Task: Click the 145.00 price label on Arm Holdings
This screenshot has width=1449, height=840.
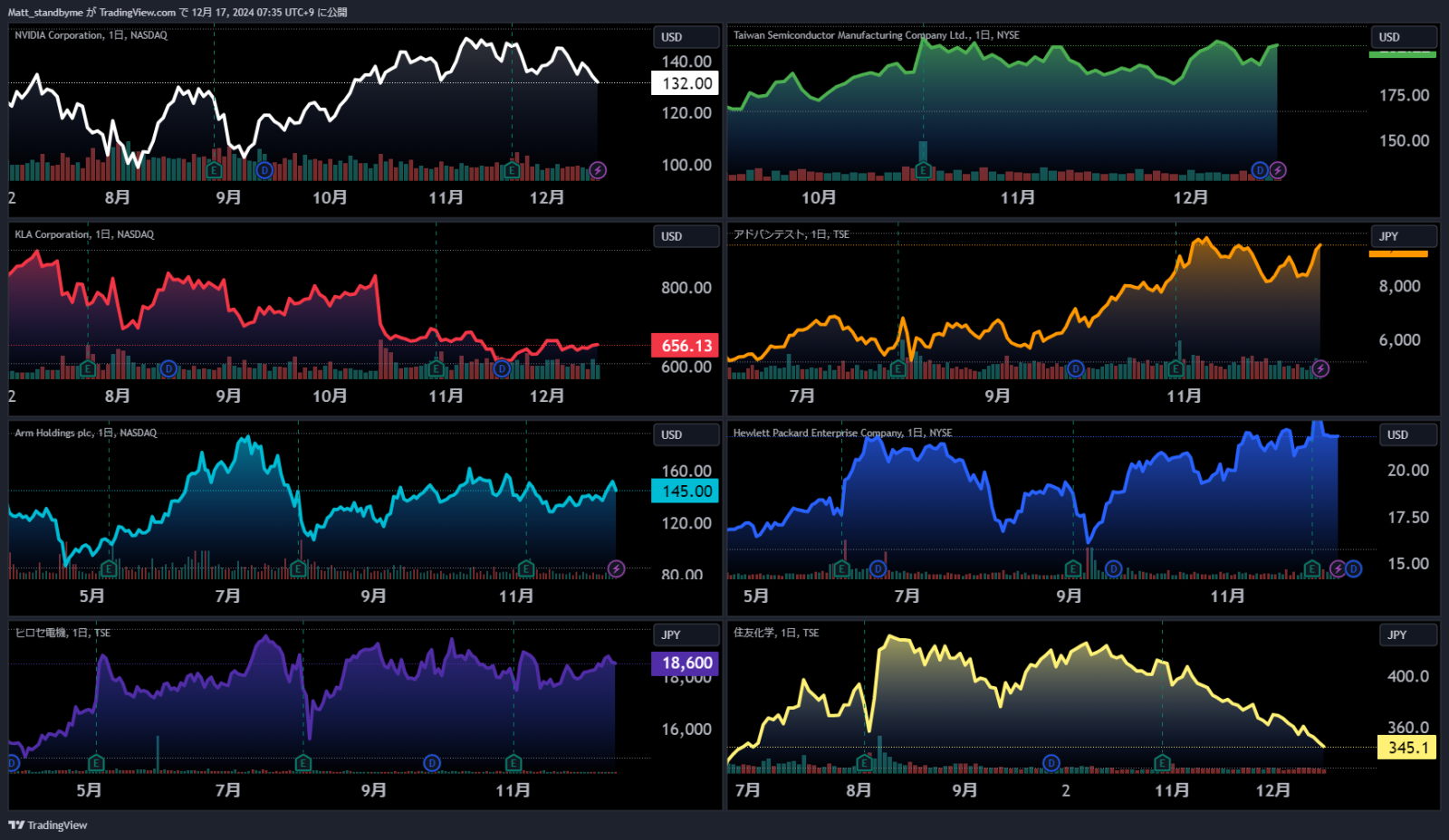Action: pos(685,492)
